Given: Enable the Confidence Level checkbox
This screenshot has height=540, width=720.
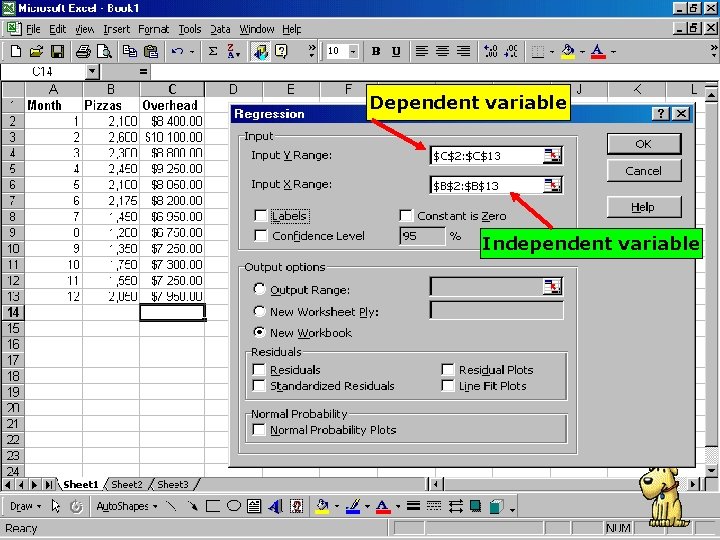Looking at the screenshot, I should click(x=260, y=236).
